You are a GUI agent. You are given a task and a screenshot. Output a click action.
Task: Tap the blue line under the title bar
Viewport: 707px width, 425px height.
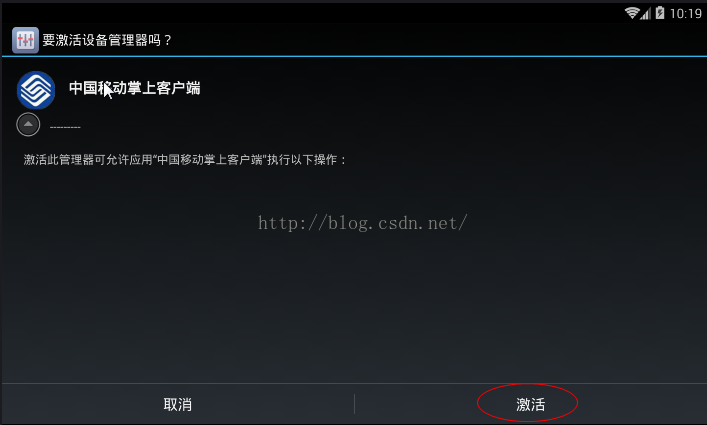(x=354, y=56)
